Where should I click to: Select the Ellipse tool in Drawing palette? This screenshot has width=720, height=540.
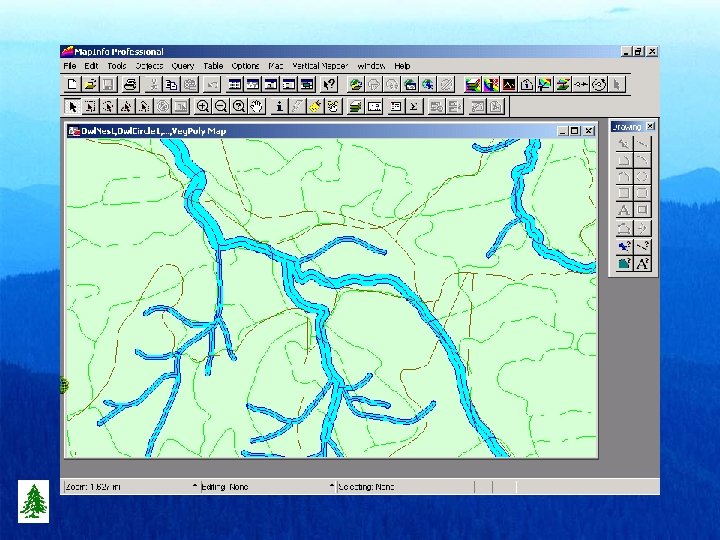pos(642,177)
